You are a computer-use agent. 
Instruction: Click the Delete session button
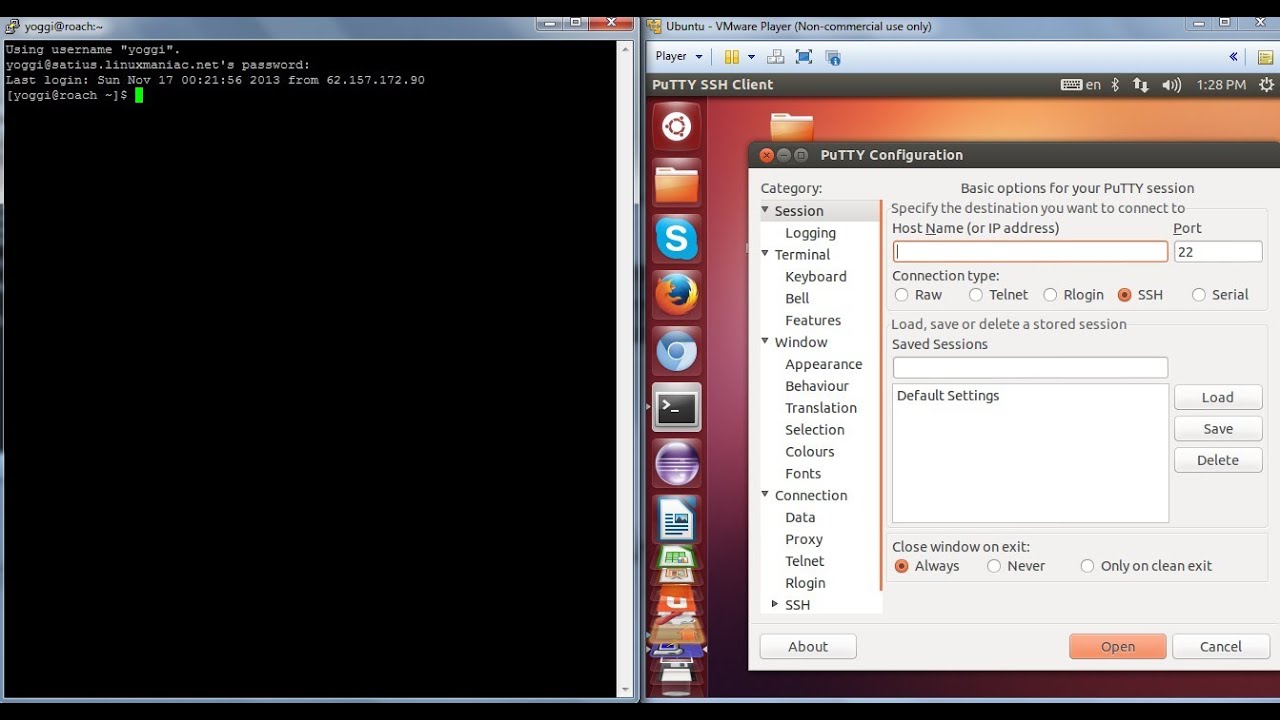(x=1218, y=460)
